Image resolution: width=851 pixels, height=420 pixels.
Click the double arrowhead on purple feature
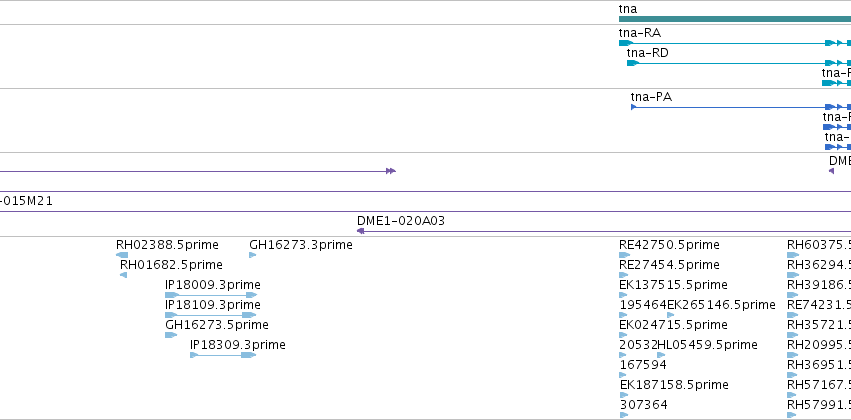(391, 171)
